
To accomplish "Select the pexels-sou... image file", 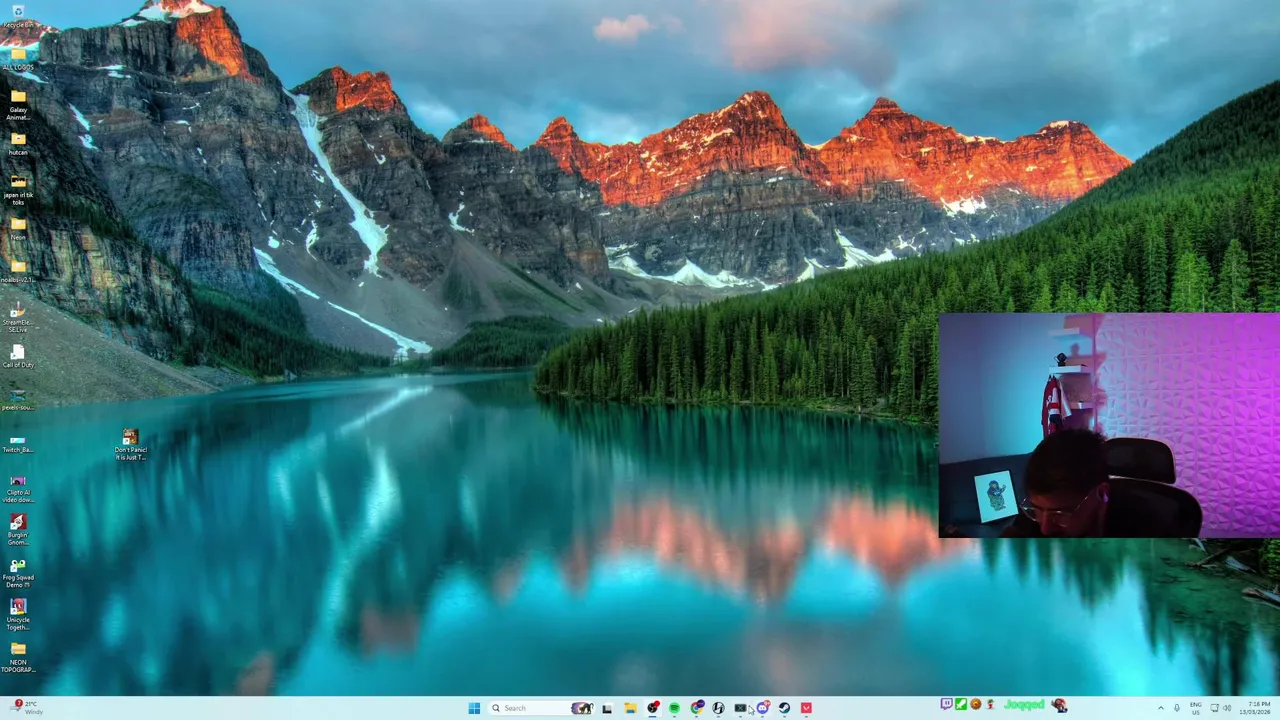I will [17, 399].
